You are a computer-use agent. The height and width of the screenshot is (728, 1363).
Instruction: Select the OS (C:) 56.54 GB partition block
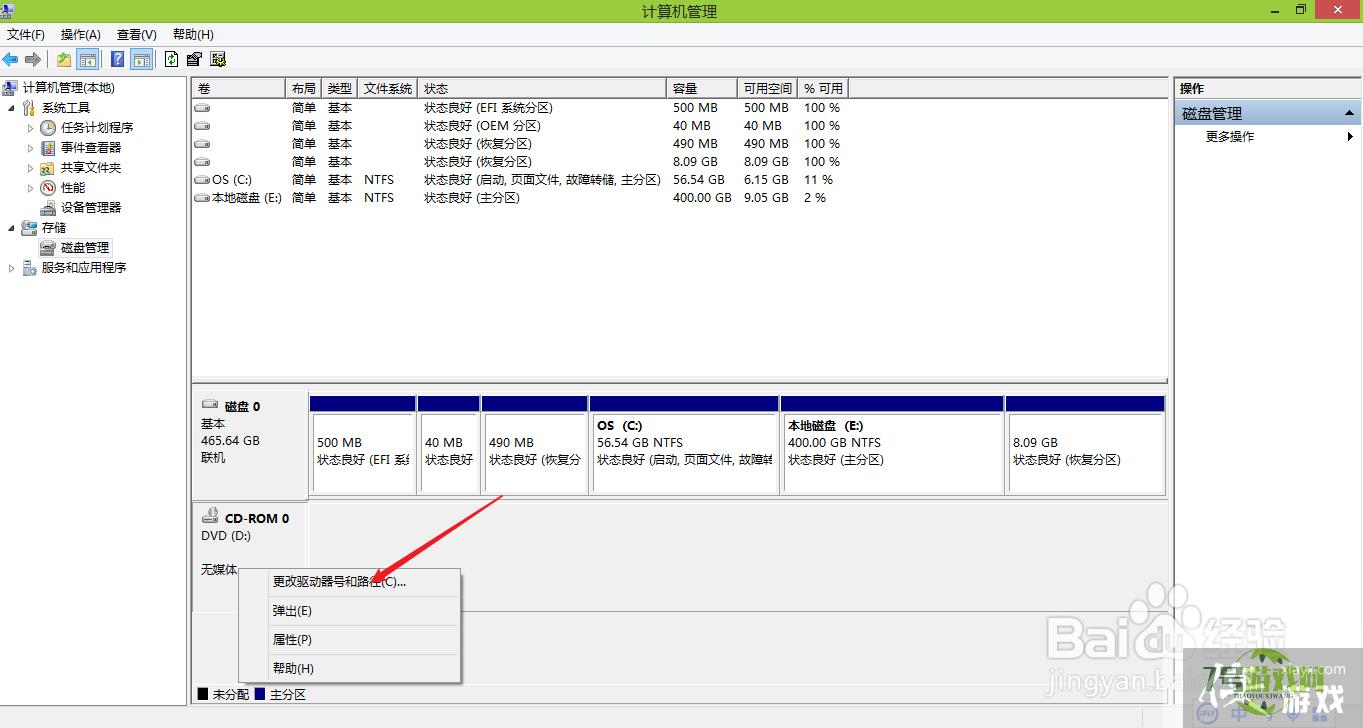point(685,444)
